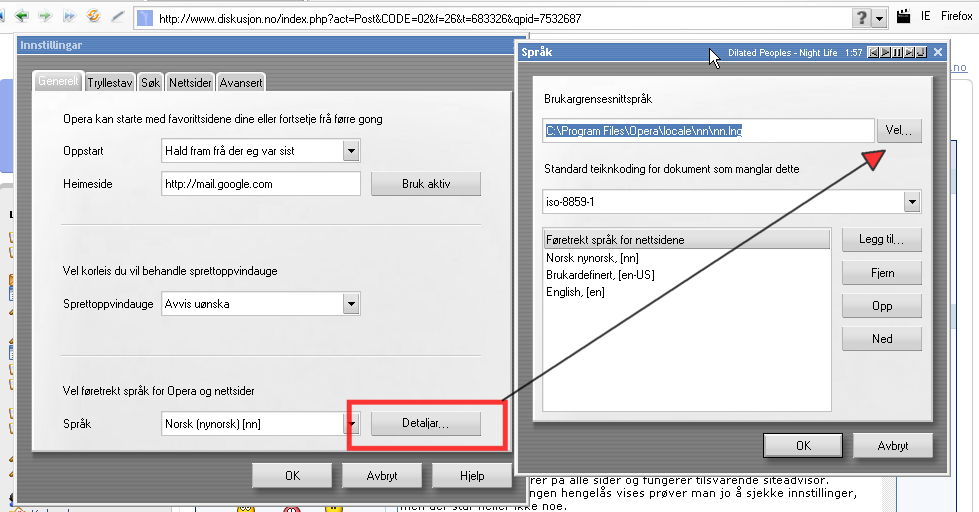979x512 pixels.
Task: Pause the Dilated Peoples track
Action: point(898,52)
